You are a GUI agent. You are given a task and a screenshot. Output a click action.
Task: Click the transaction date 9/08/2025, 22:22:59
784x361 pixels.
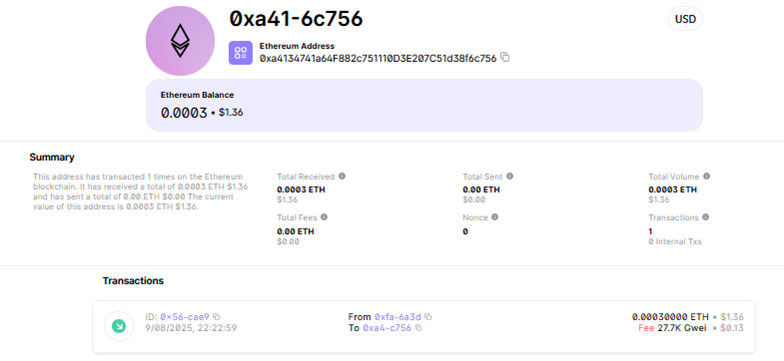(190, 328)
